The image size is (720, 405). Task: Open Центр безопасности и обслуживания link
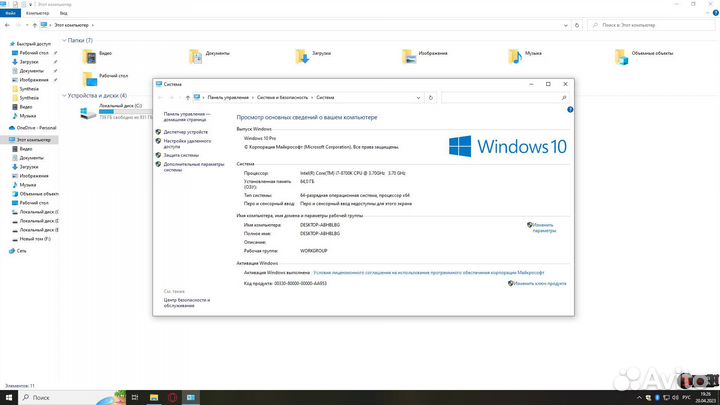click(x=187, y=303)
